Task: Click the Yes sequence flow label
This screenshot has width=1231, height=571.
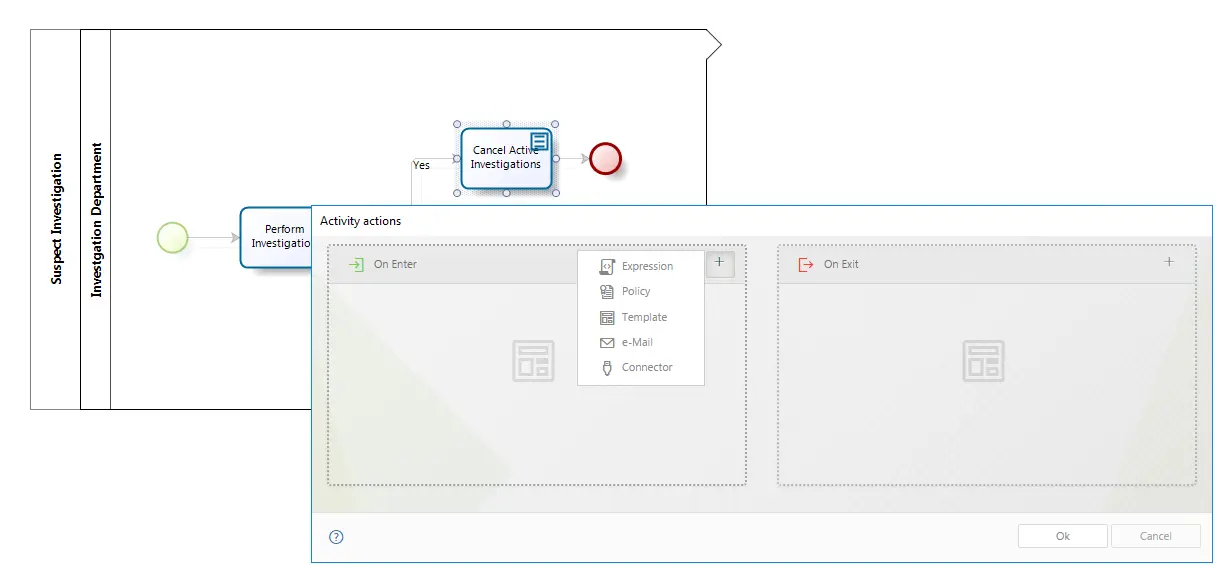Action: 422,165
